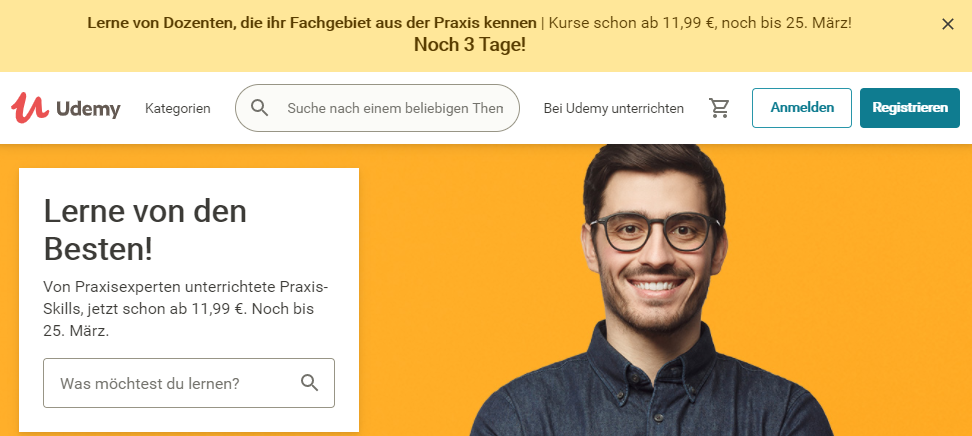The image size is (972, 436).
Task: Open the 'Bei Udemy unterrichten' link
Action: click(x=614, y=109)
